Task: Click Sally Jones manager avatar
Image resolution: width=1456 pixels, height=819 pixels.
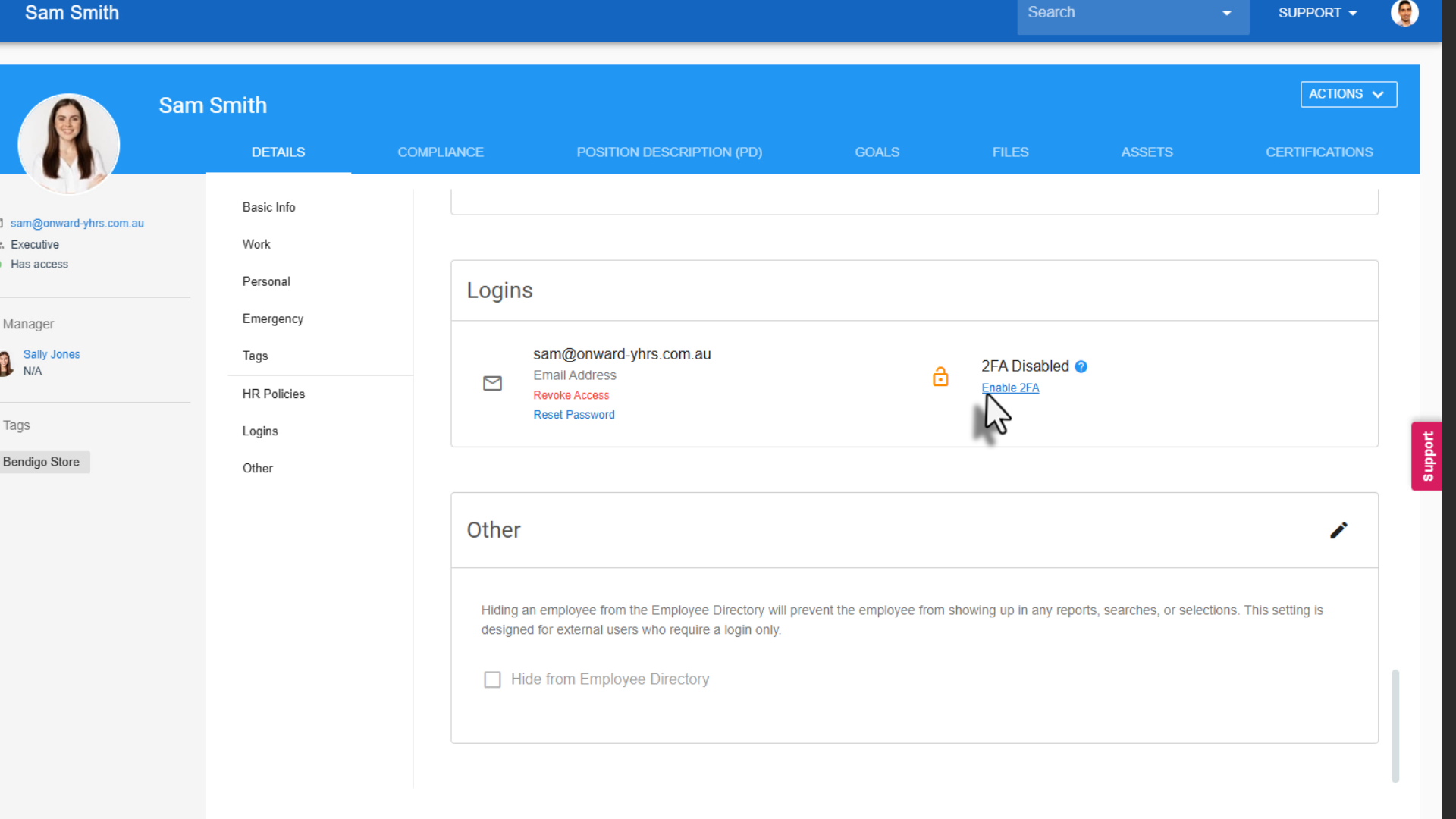Action: [6, 363]
